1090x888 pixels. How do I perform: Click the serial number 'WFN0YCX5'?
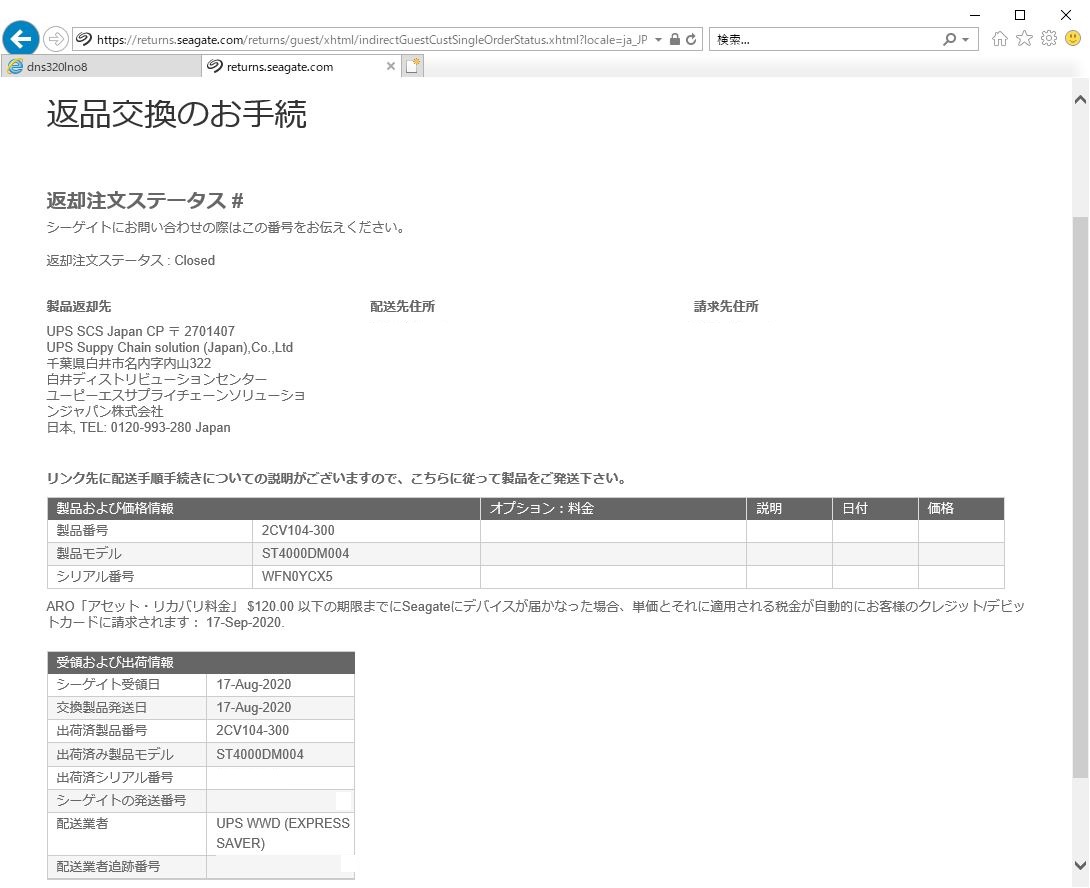pos(297,576)
